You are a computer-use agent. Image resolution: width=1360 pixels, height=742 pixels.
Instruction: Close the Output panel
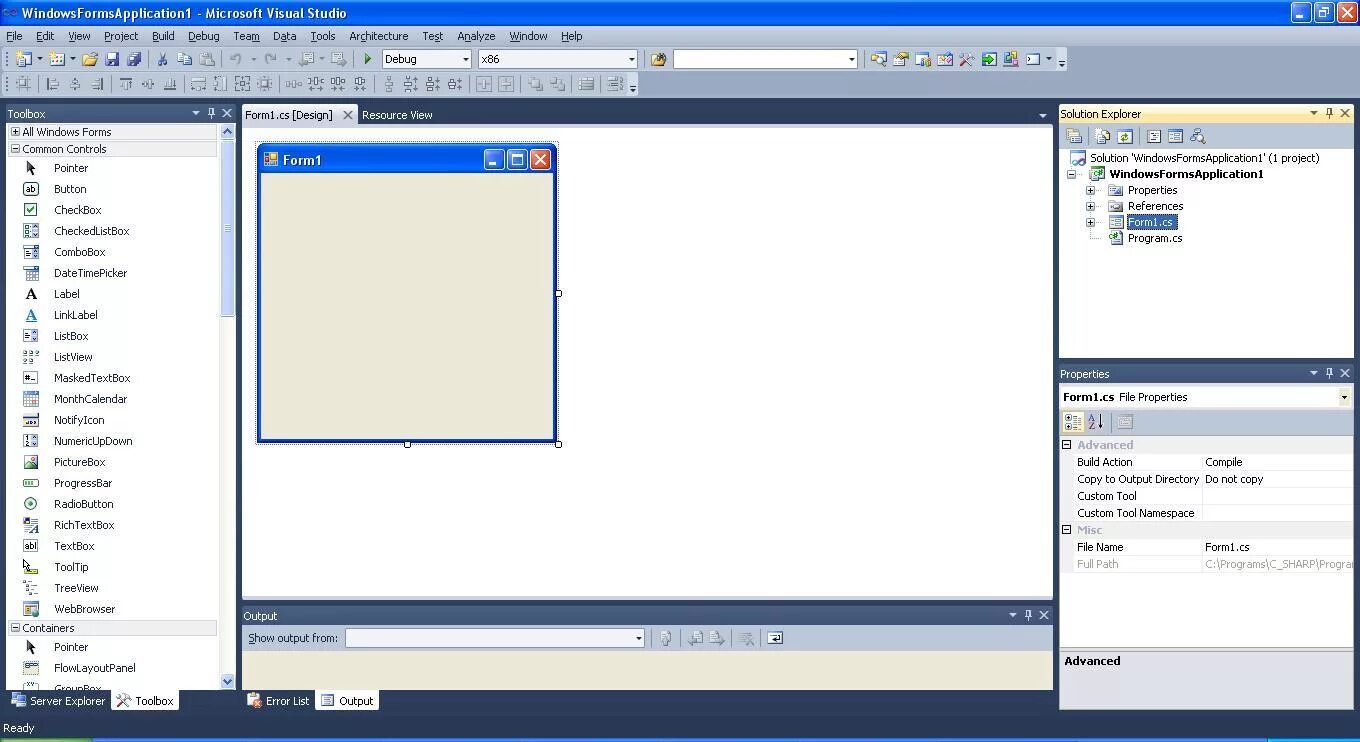click(x=1044, y=615)
